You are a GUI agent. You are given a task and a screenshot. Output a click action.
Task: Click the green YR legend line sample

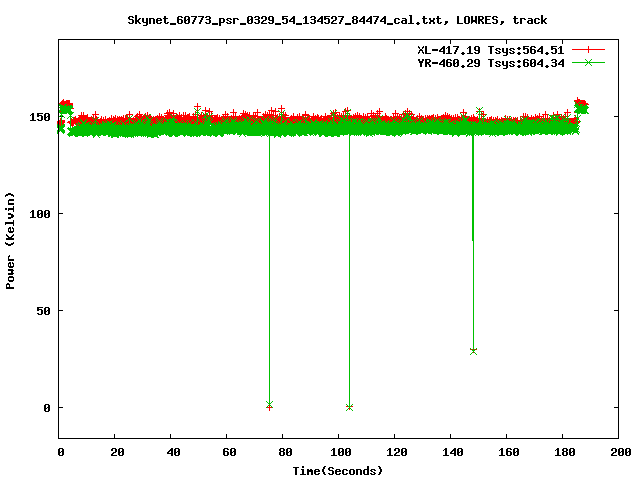(x=588, y=62)
